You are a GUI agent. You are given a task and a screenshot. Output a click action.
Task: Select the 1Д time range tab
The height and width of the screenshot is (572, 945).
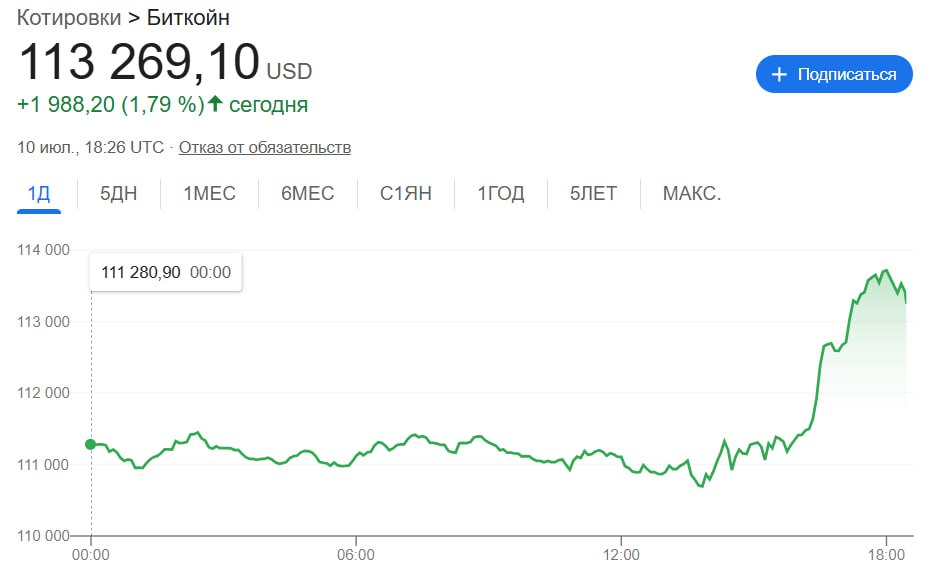tap(39, 194)
